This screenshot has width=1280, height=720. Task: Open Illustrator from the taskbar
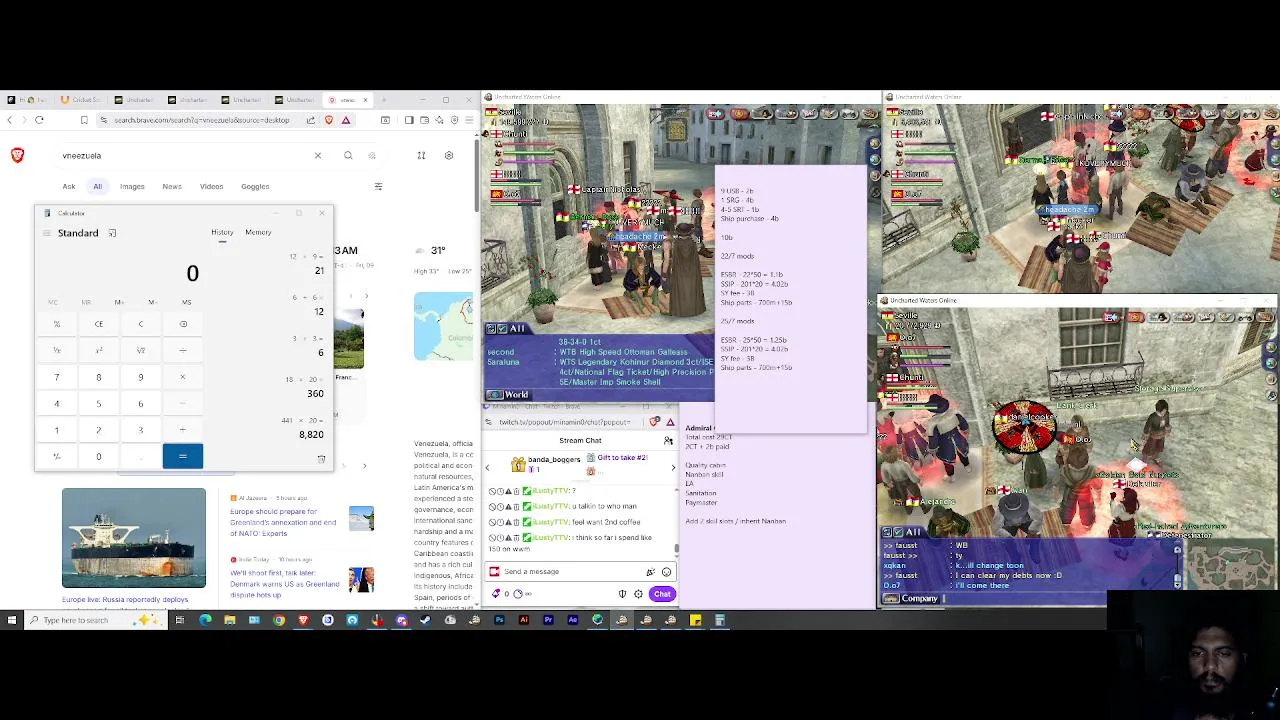[524, 620]
